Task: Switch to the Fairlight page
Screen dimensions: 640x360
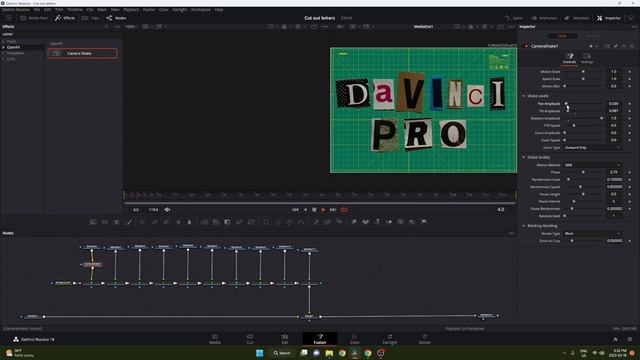Action: tap(390, 339)
